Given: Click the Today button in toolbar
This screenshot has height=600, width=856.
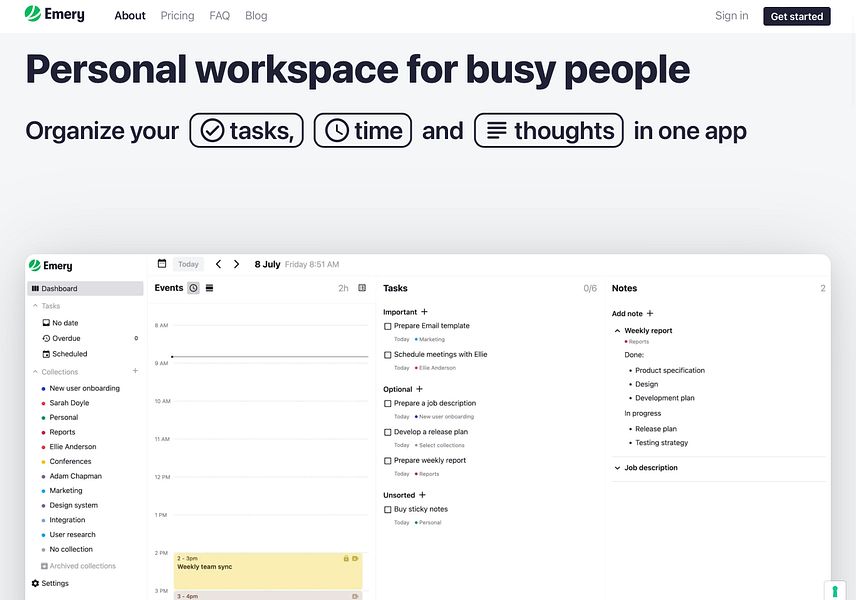Looking at the screenshot, I should [x=188, y=264].
